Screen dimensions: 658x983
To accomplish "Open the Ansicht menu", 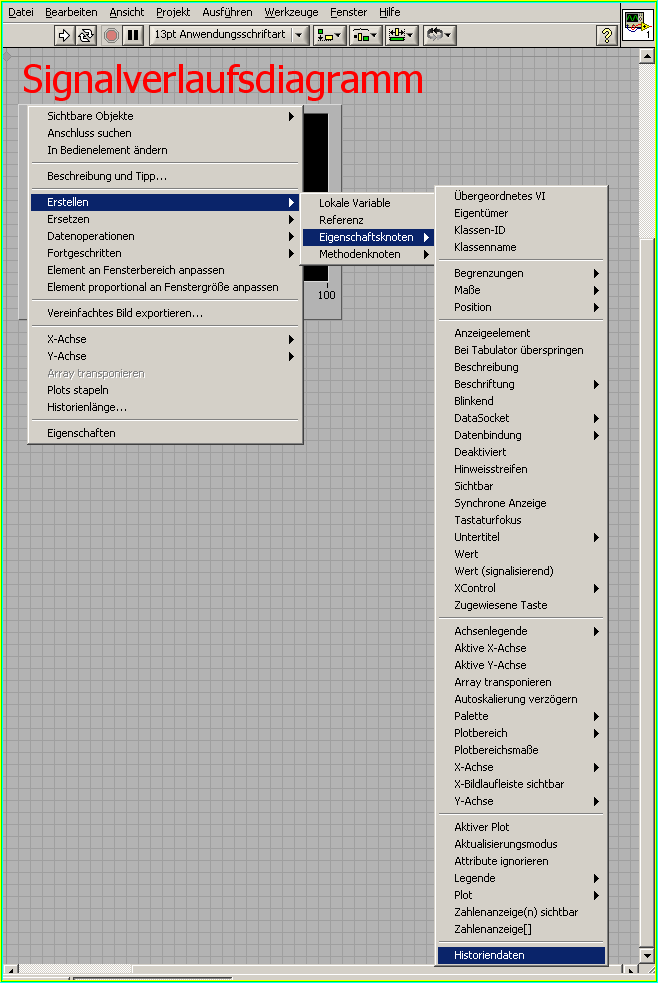I will pos(127,12).
